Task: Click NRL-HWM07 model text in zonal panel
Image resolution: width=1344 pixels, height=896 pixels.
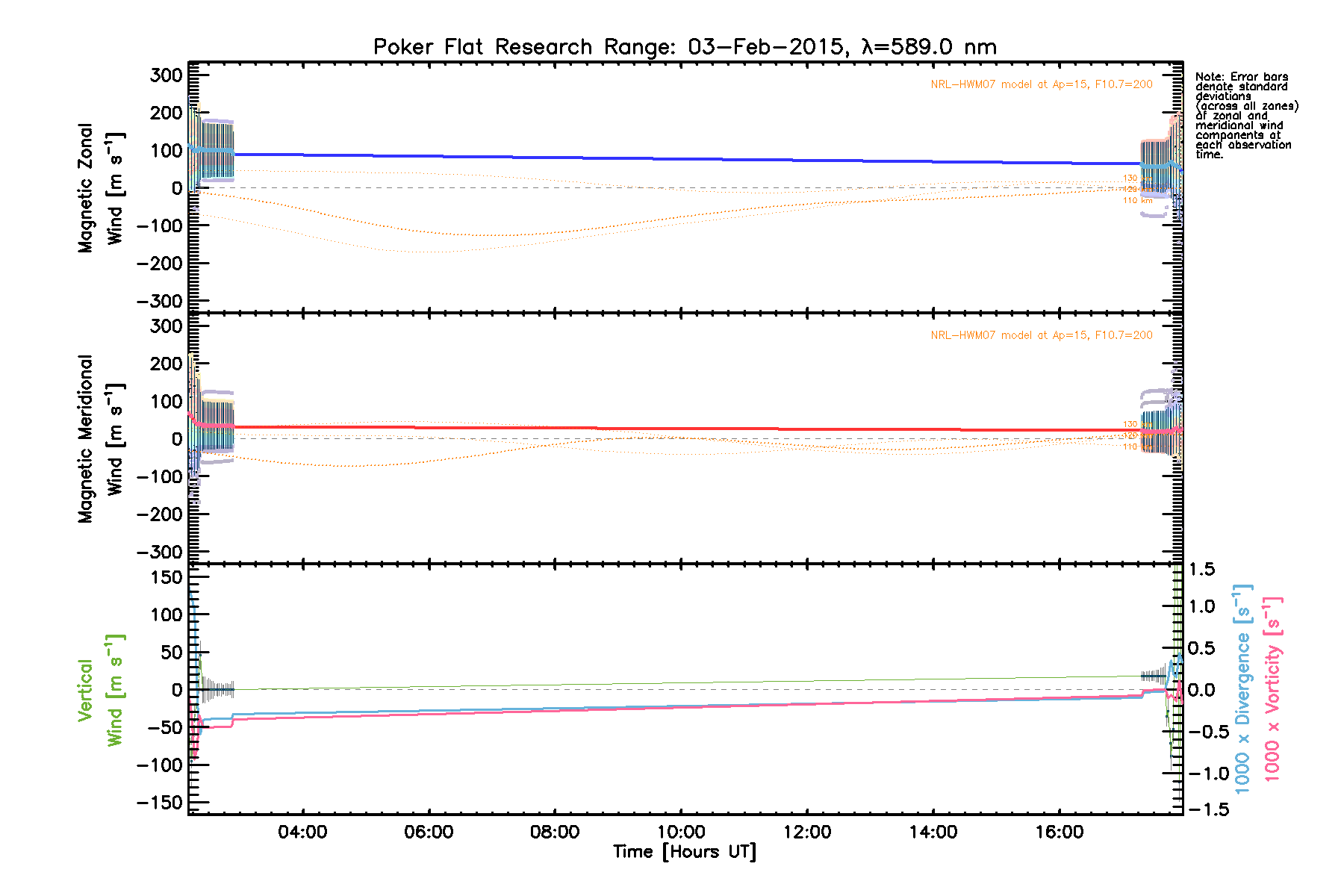Action: click(x=1041, y=84)
